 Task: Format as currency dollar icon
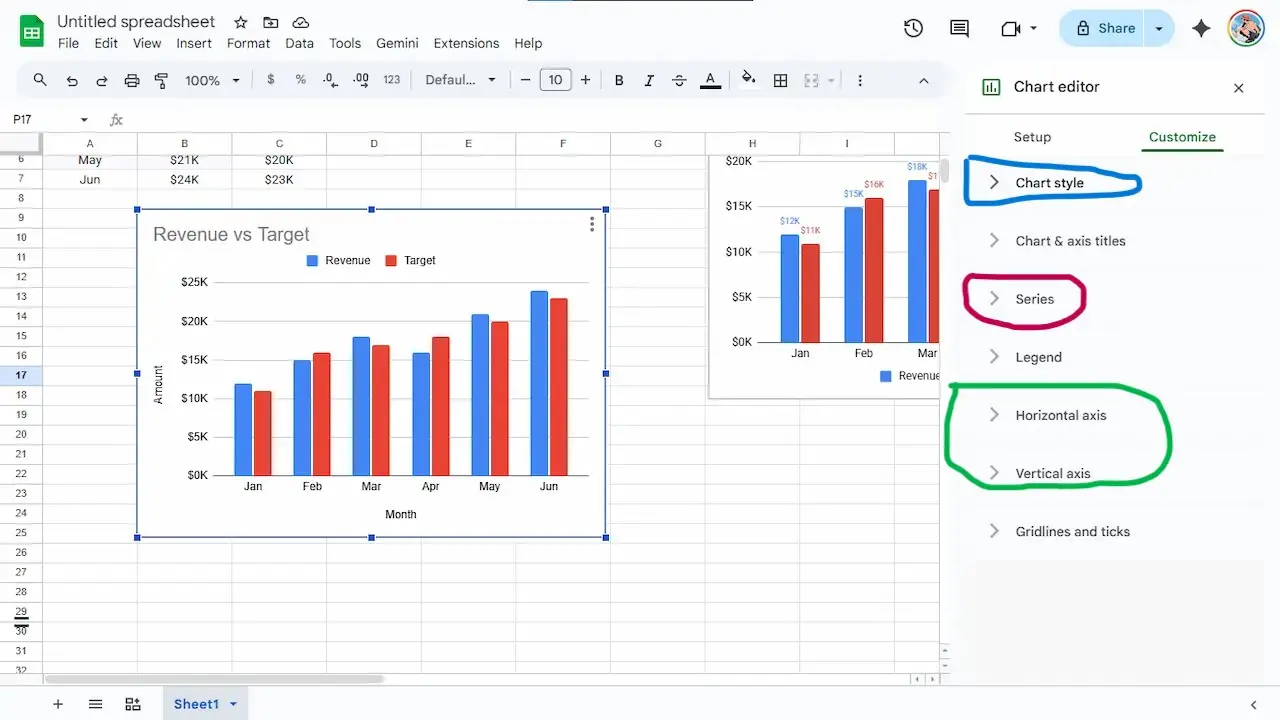tap(270, 80)
